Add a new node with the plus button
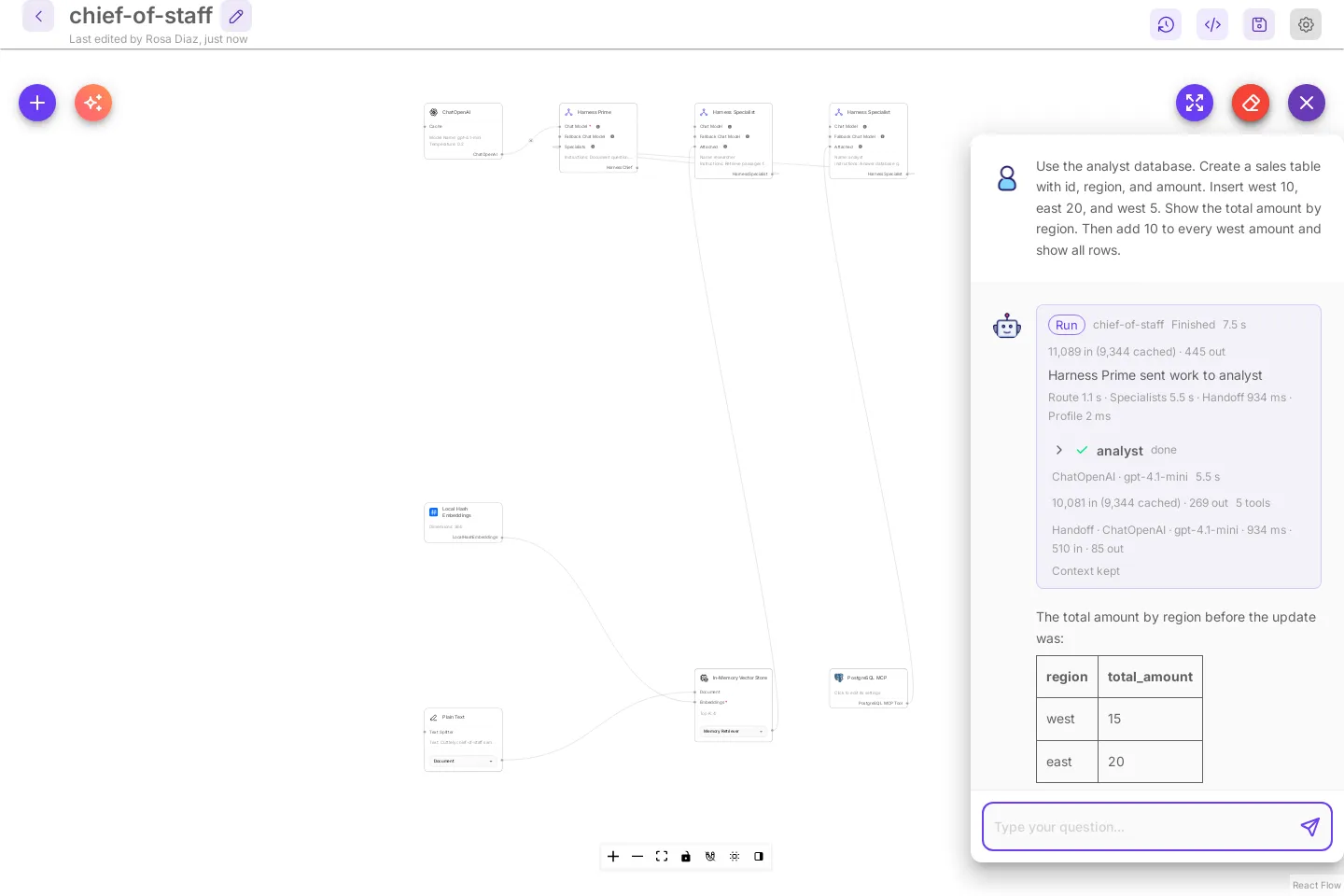Screen dimensions: 1344x896 [37, 103]
